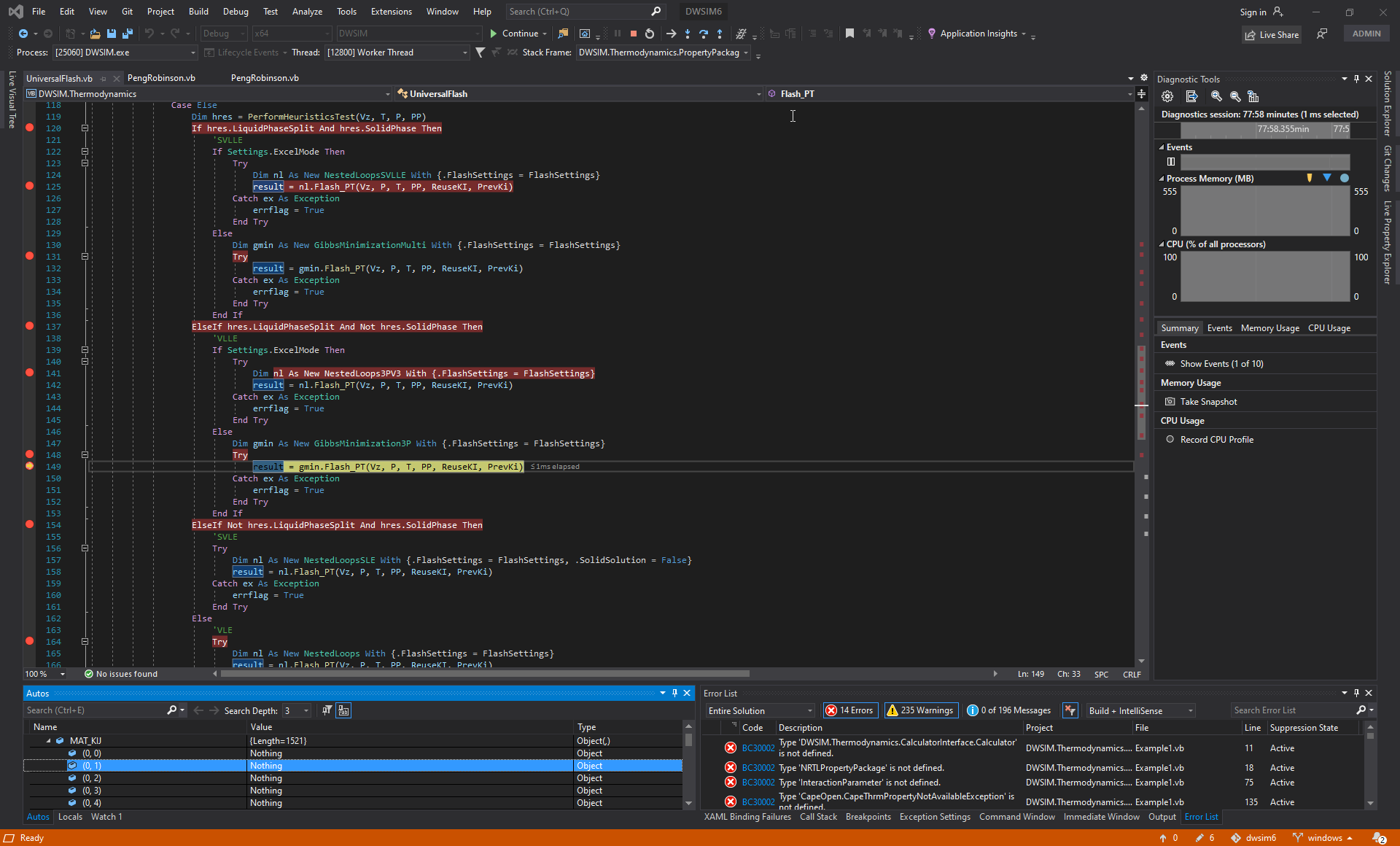Start a Live Share session
1400x846 pixels.
pos(1271,34)
